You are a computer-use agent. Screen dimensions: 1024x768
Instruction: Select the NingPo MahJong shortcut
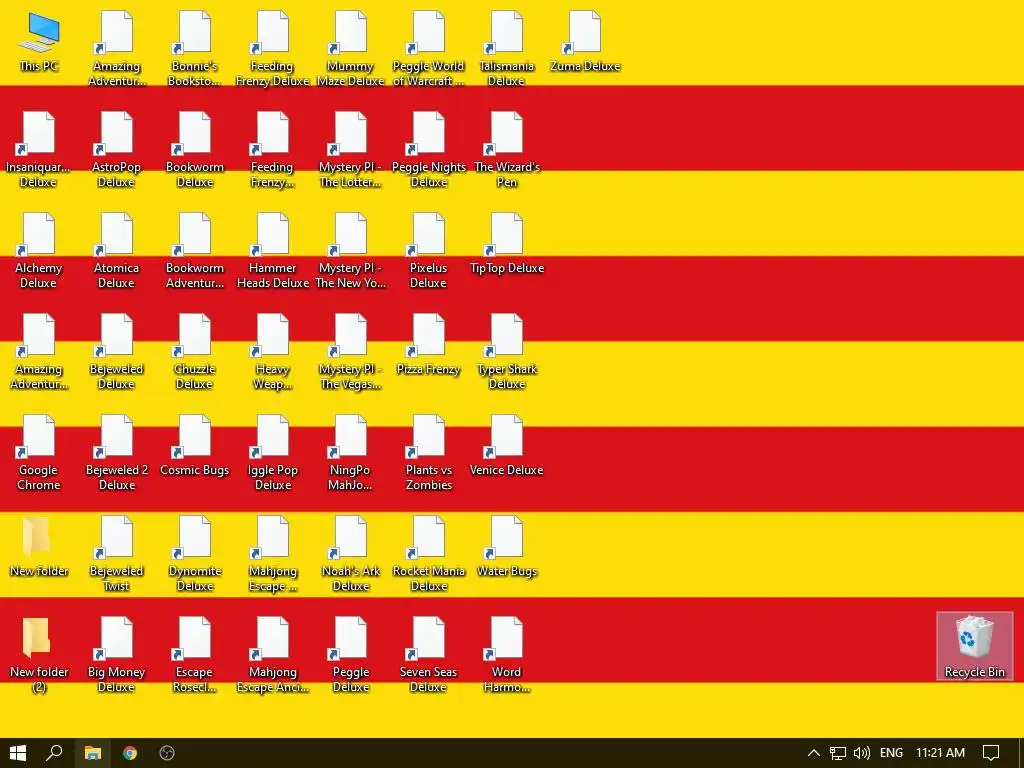pyautogui.click(x=350, y=453)
